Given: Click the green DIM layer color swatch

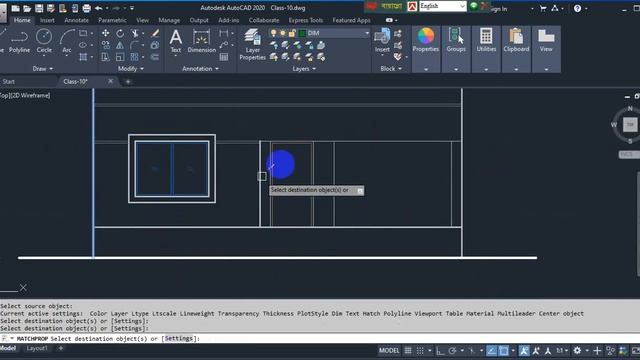Looking at the screenshot, I should pyautogui.click(x=302, y=33).
